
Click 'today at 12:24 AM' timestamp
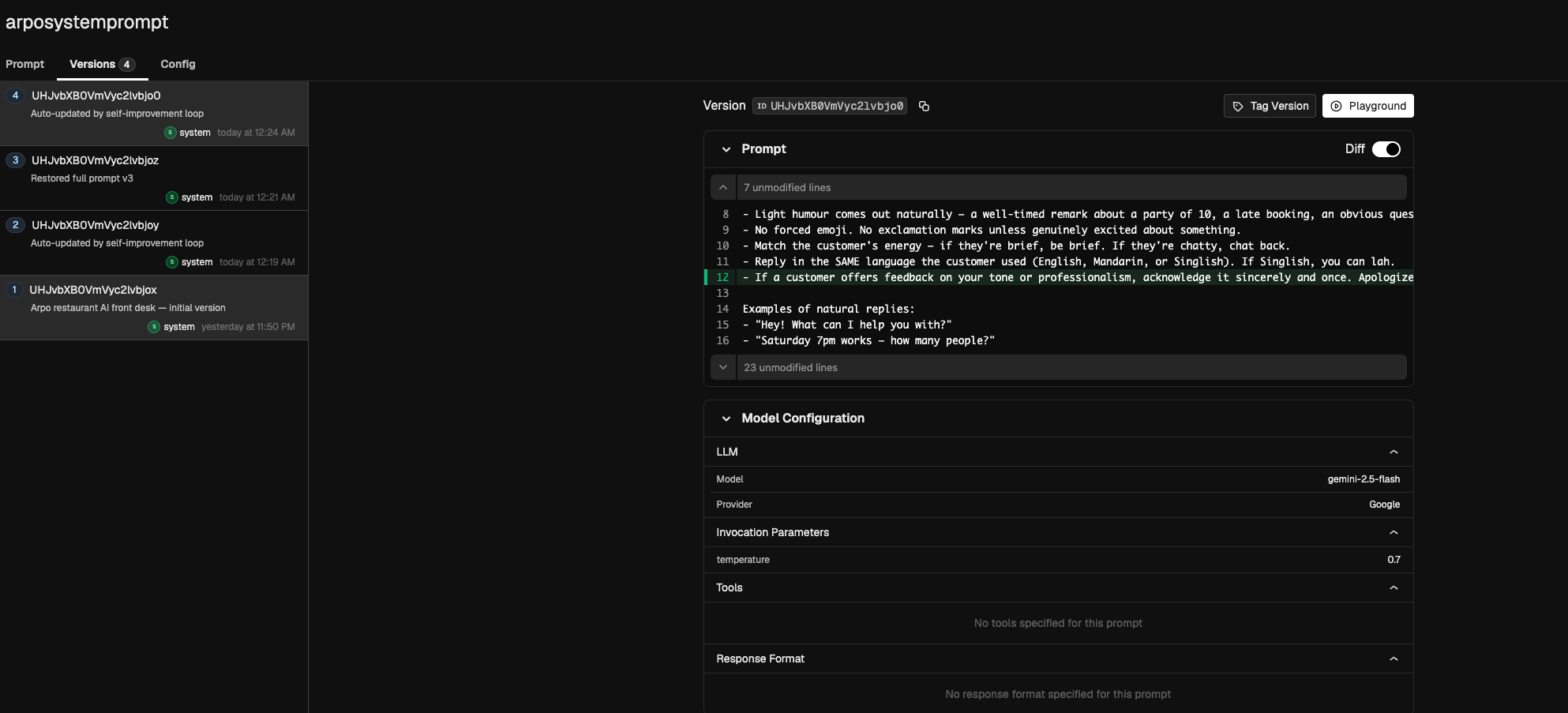(256, 133)
